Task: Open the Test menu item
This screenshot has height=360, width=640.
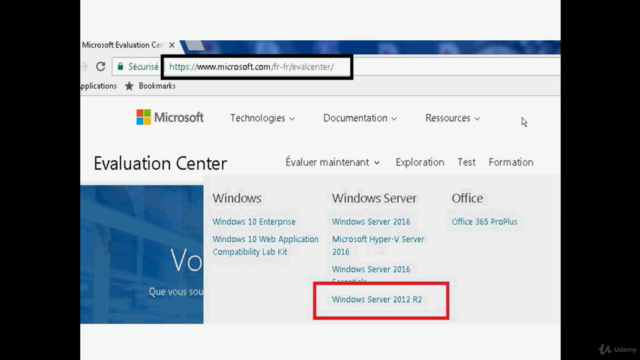Action: [466, 162]
